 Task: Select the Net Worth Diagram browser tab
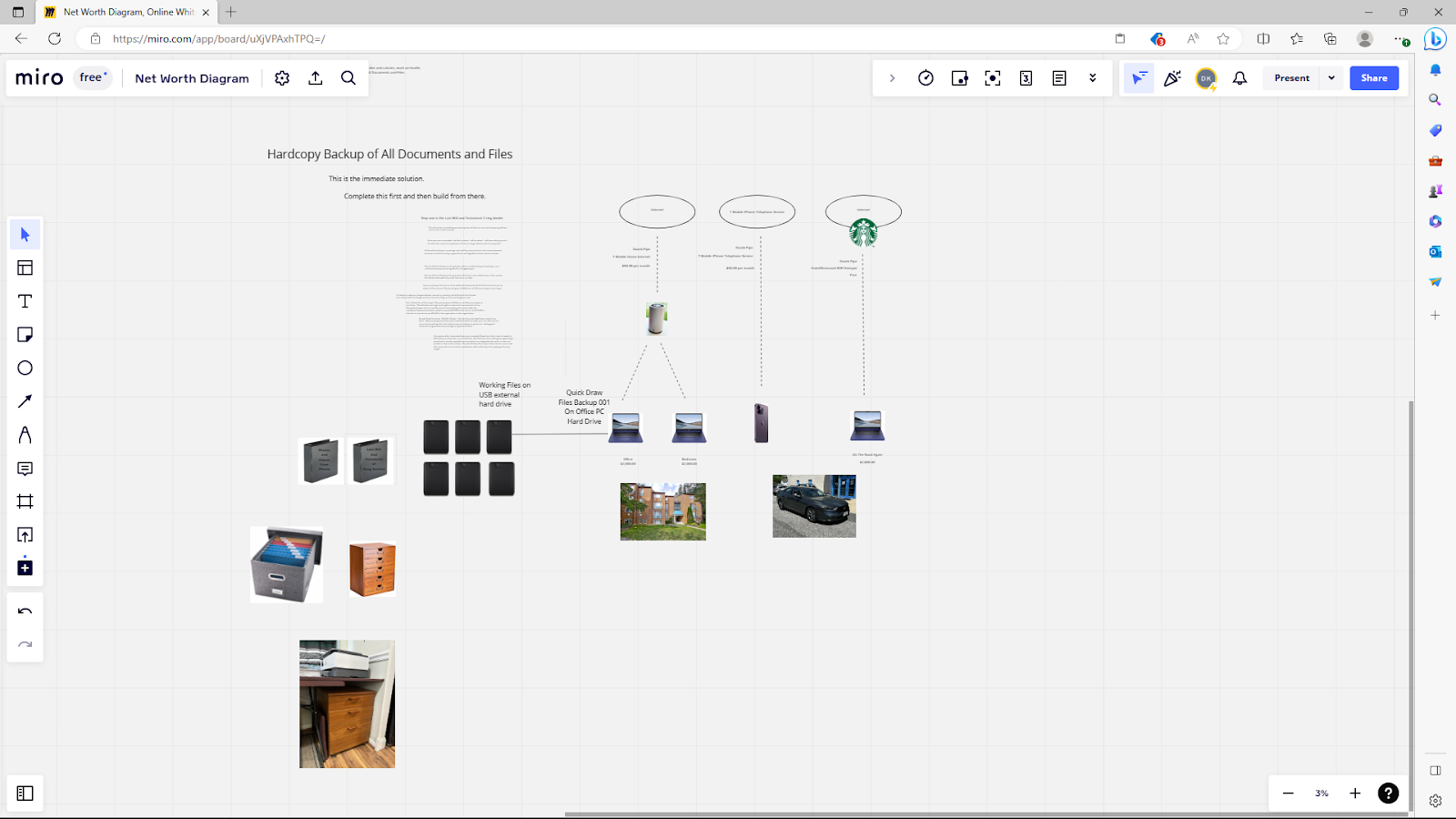pyautogui.click(x=127, y=12)
